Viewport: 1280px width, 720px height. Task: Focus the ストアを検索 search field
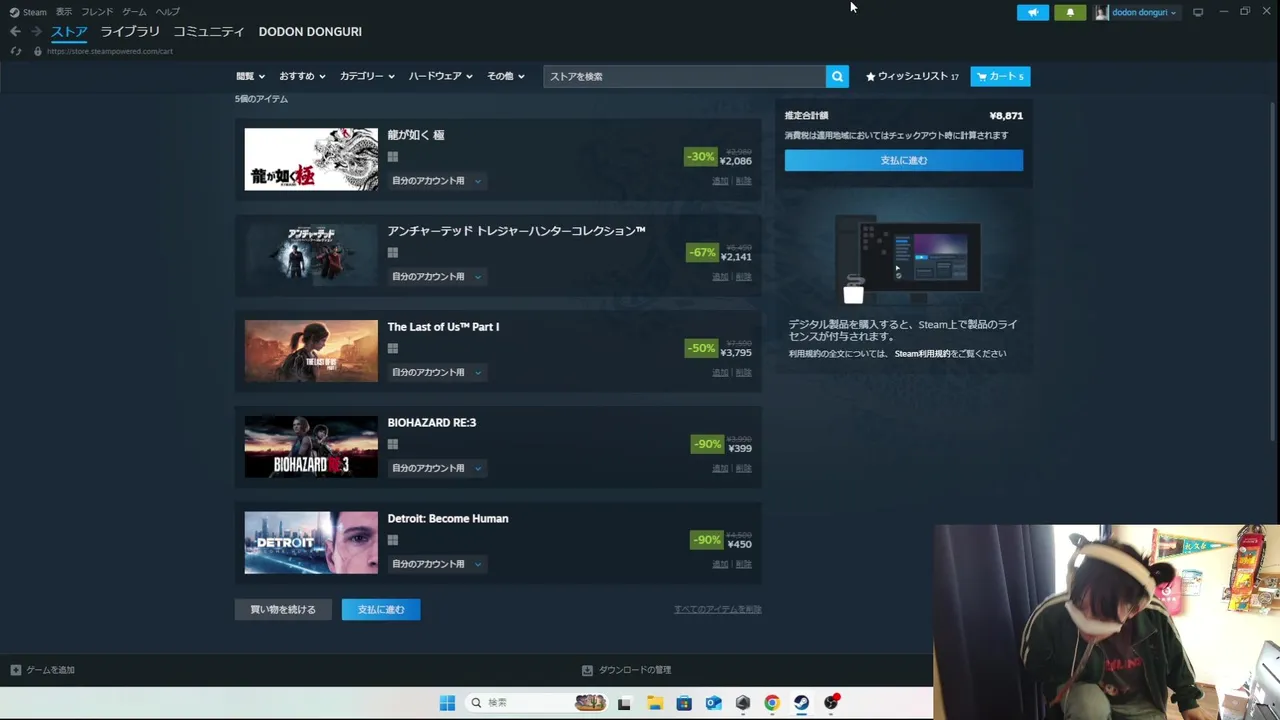pos(685,76)
